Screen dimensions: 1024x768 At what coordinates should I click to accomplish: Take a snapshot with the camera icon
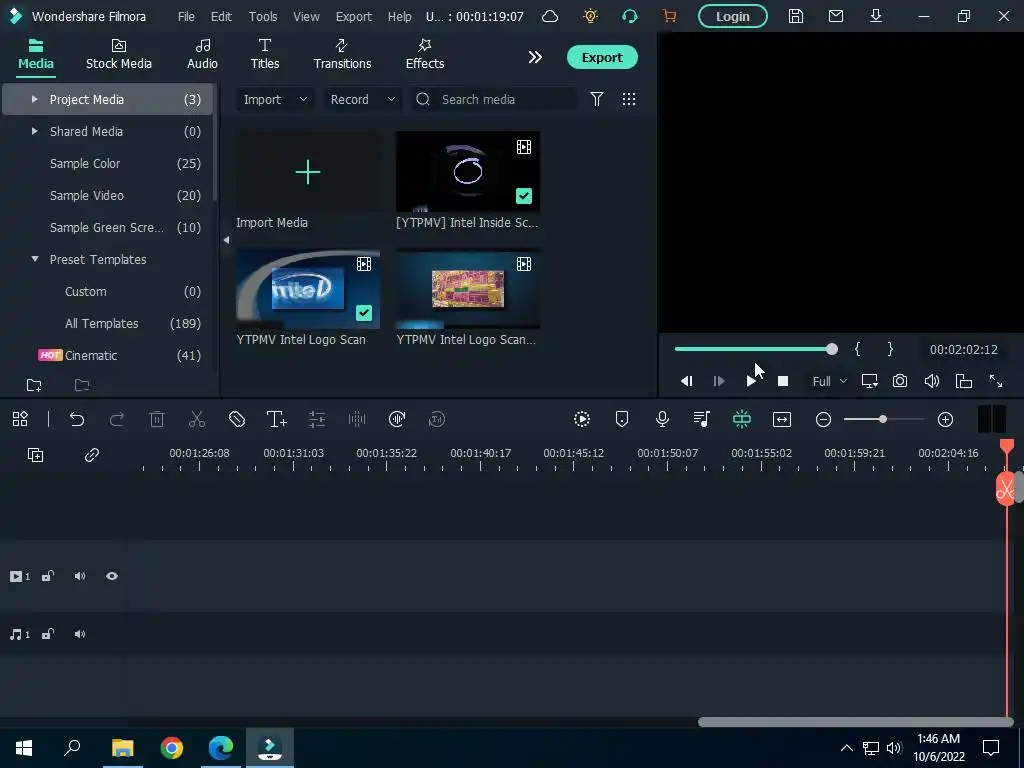(x=900, y=381)
